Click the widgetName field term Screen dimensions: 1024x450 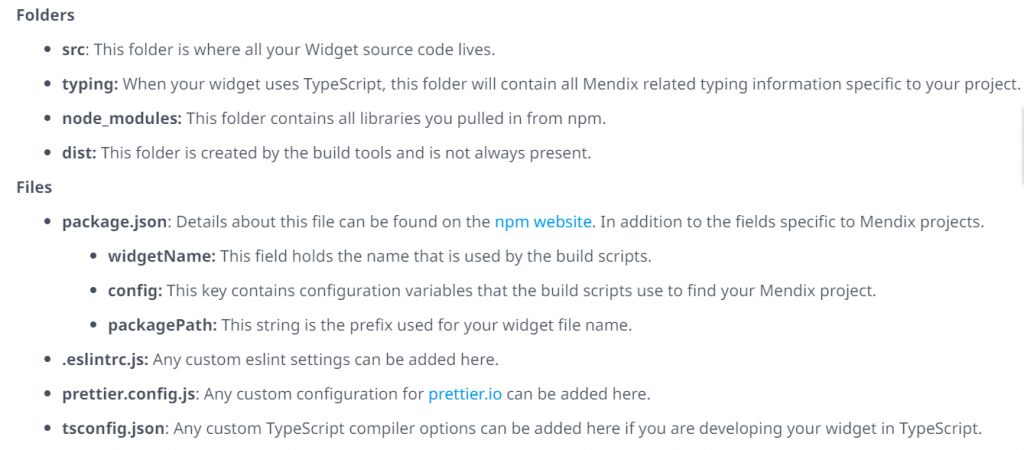pyautogui.click(x=161, y=256)
